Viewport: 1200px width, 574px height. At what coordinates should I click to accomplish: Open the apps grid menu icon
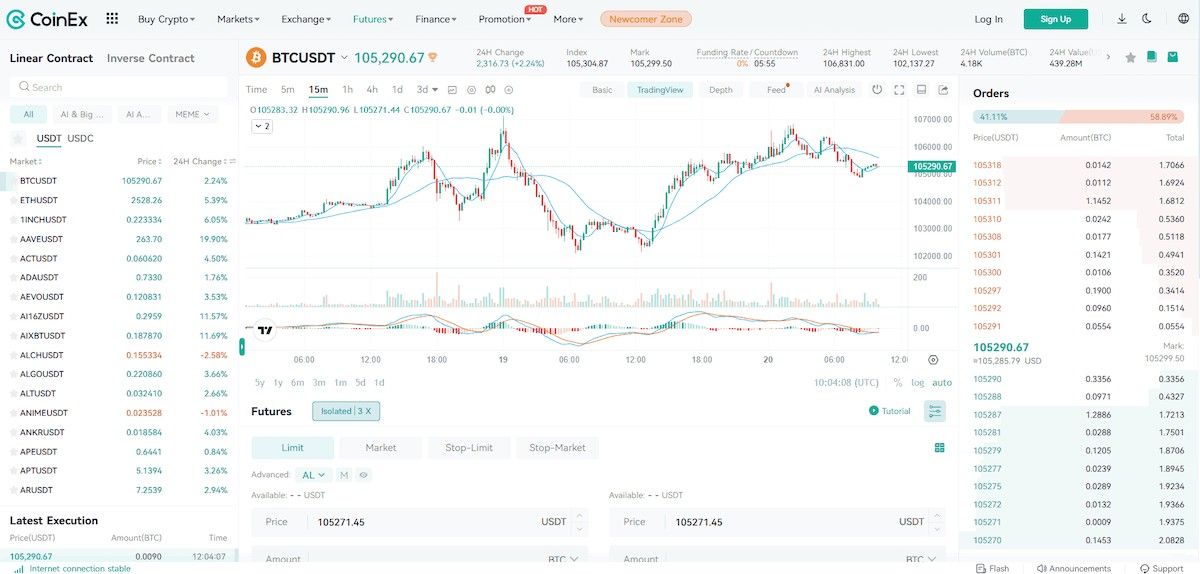click(x=112, y=18)
